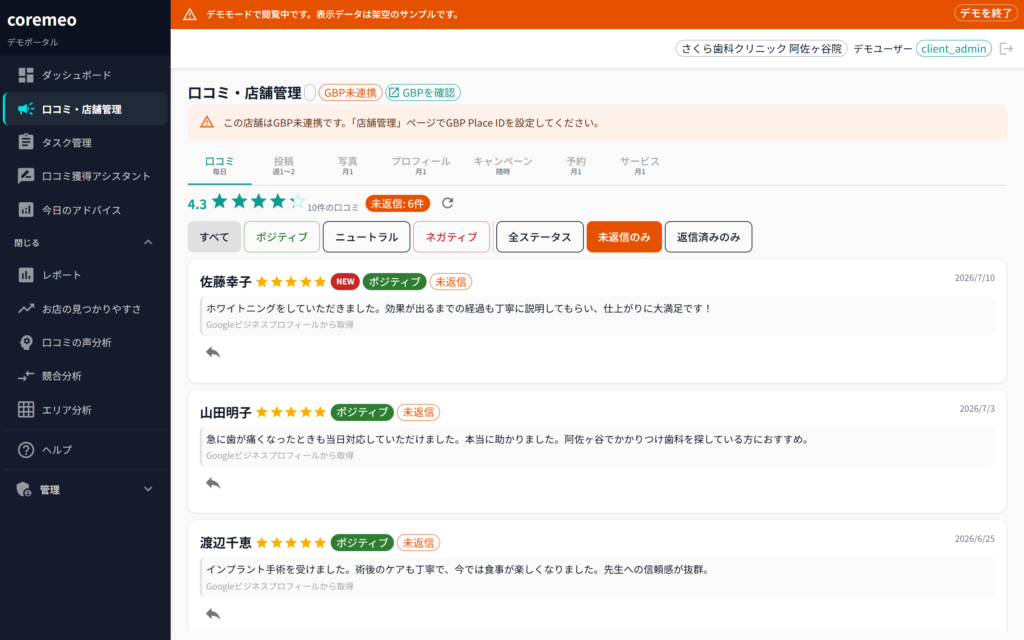Viewport: 1024px width, 640px height.
Task: Click the review text starting ホワイトニングをしていただきました
Action: [458, 308]
